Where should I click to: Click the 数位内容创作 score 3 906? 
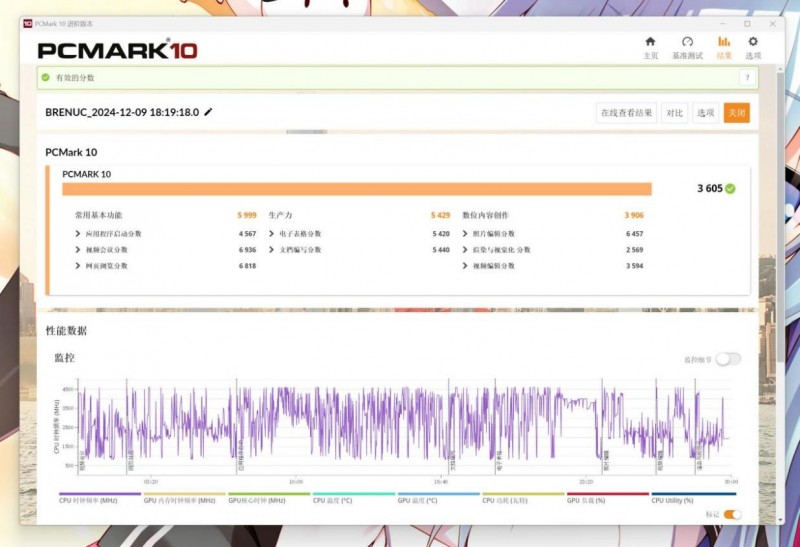coord(634,215)
